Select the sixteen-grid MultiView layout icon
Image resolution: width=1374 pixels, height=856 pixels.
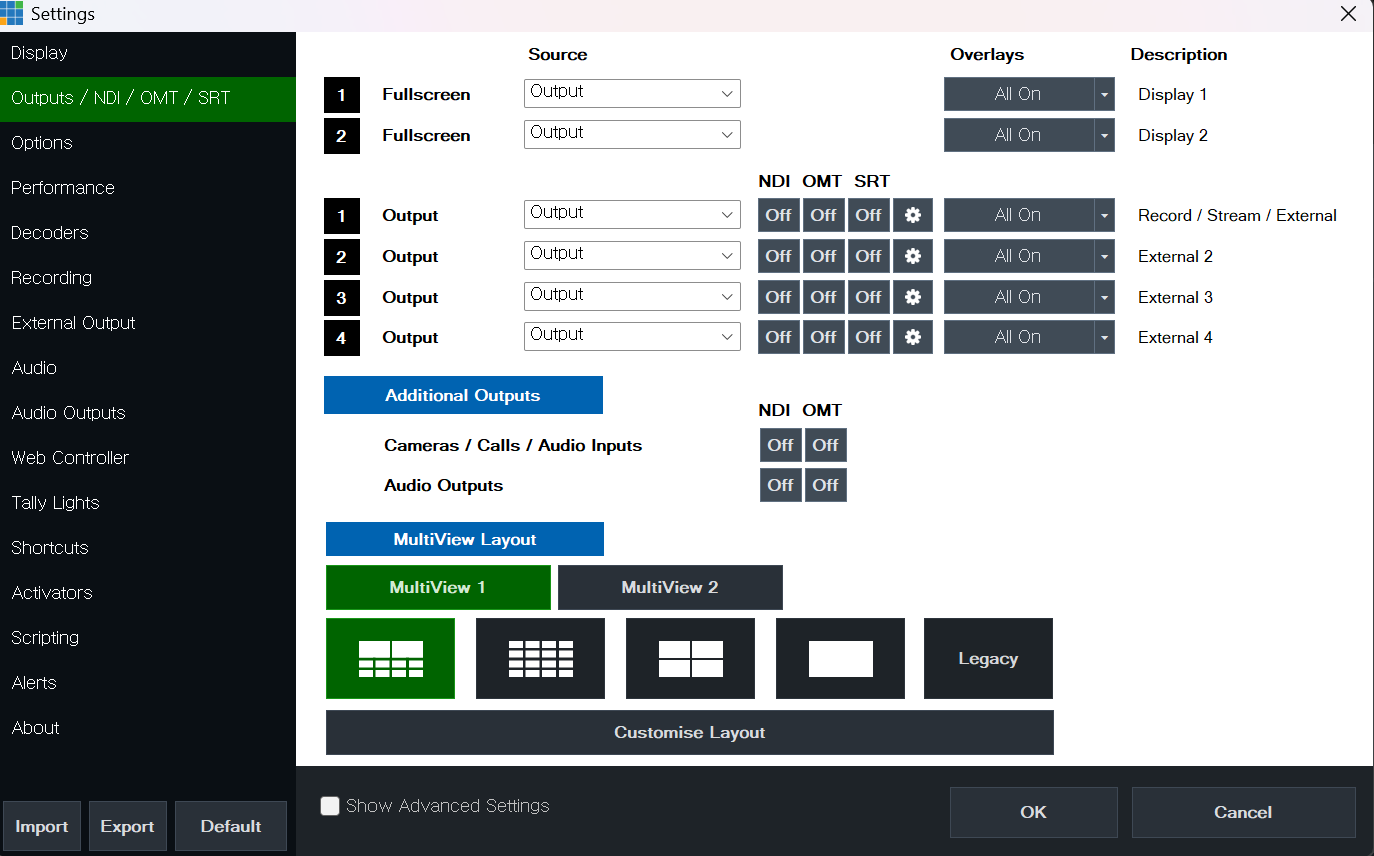pyautogui.click(x=540, y=658)
